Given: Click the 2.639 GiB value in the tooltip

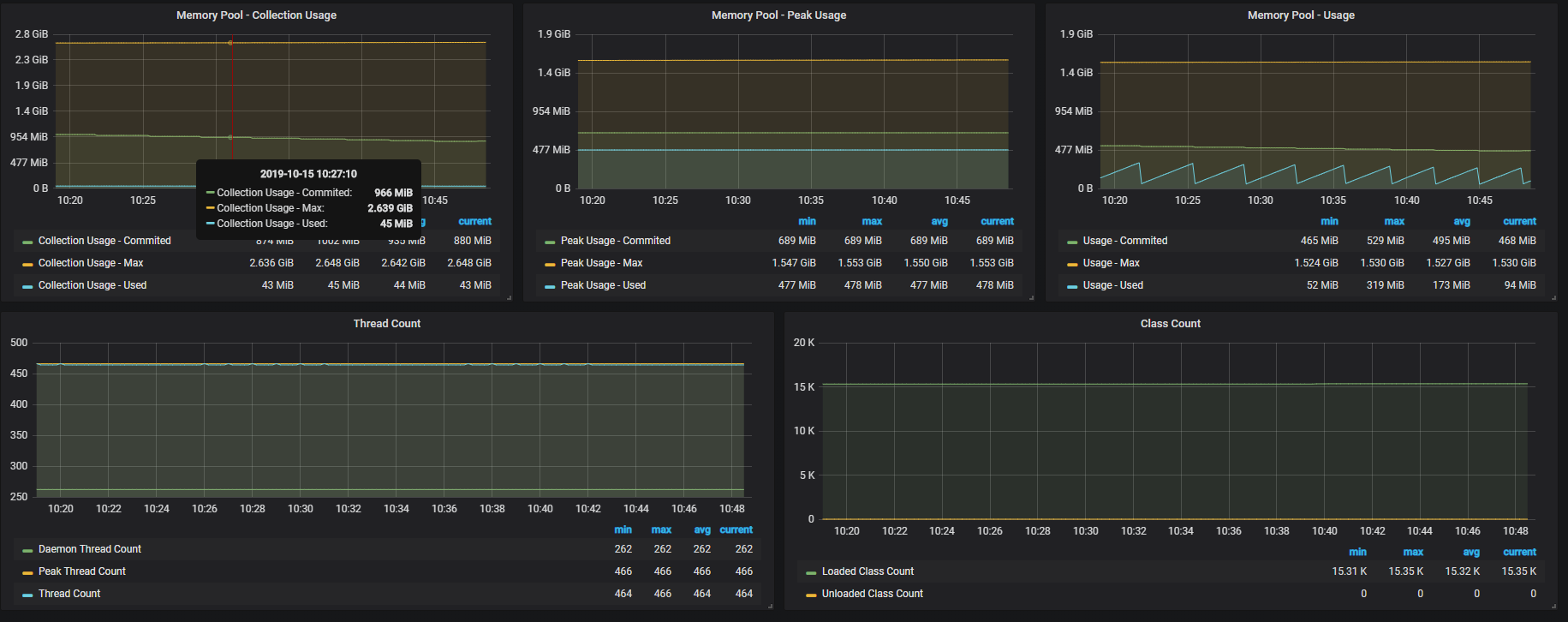Looking at the screenshot, I should tap(390, 208).
